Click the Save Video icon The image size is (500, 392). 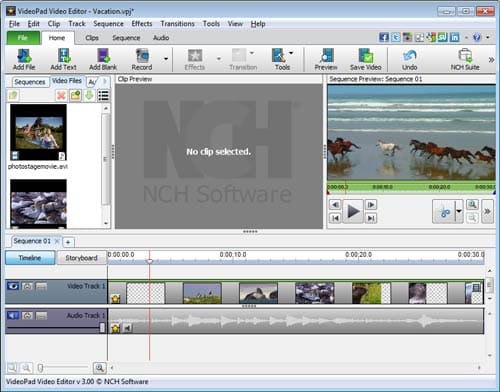point(366,59)
